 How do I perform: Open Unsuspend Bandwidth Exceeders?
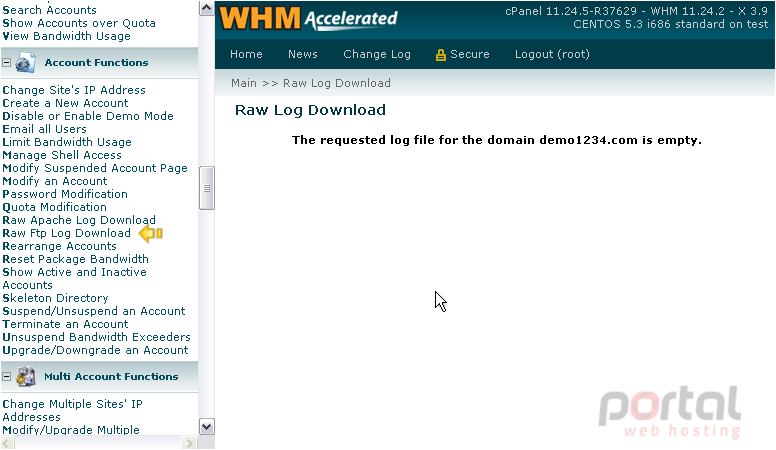(x=97, y=337)
